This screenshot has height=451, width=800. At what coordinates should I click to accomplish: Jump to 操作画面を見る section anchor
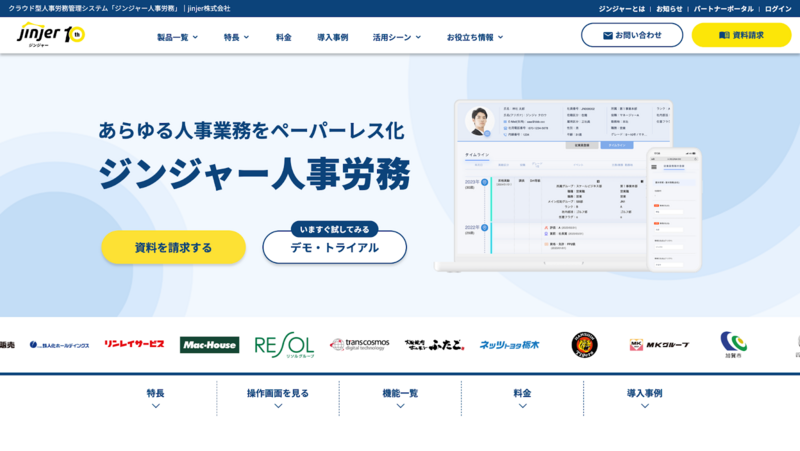pos(278,397)
